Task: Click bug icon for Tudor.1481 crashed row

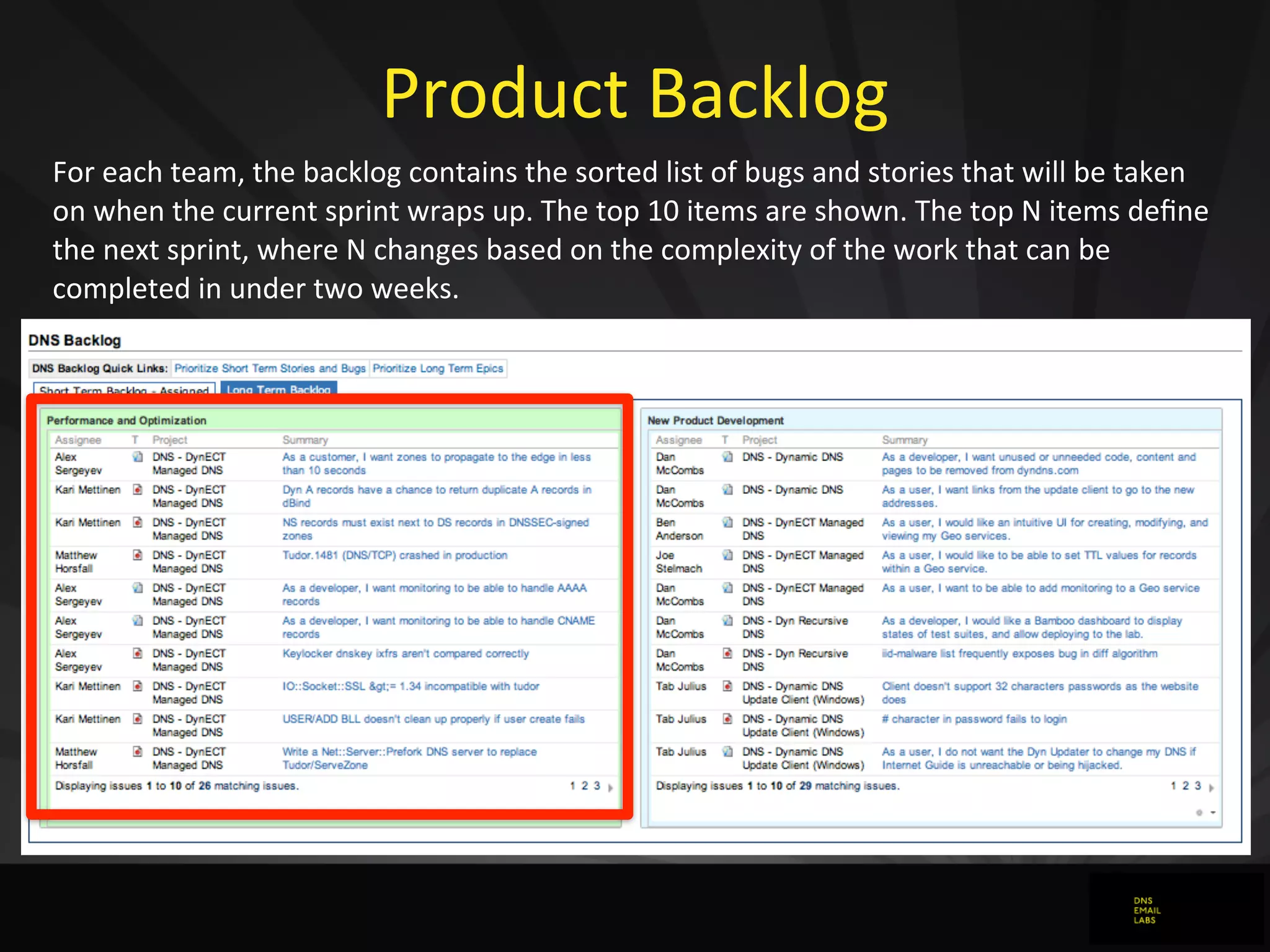Action: click(138, 555)
